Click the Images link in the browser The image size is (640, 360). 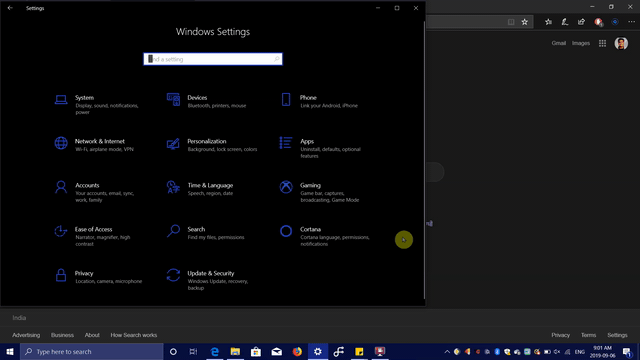[581, 43]
